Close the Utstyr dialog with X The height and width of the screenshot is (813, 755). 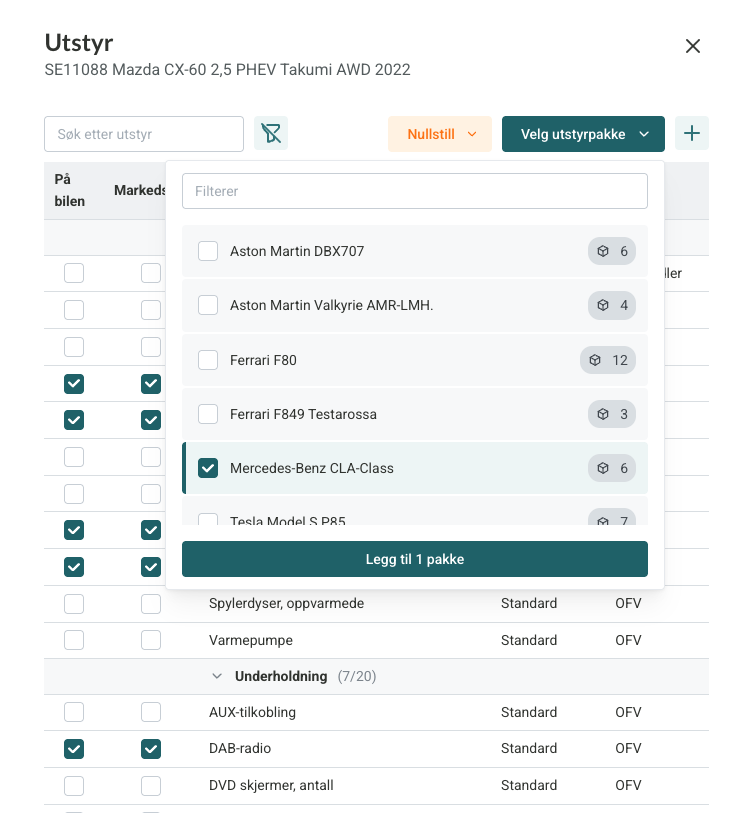tap(692, 46)
